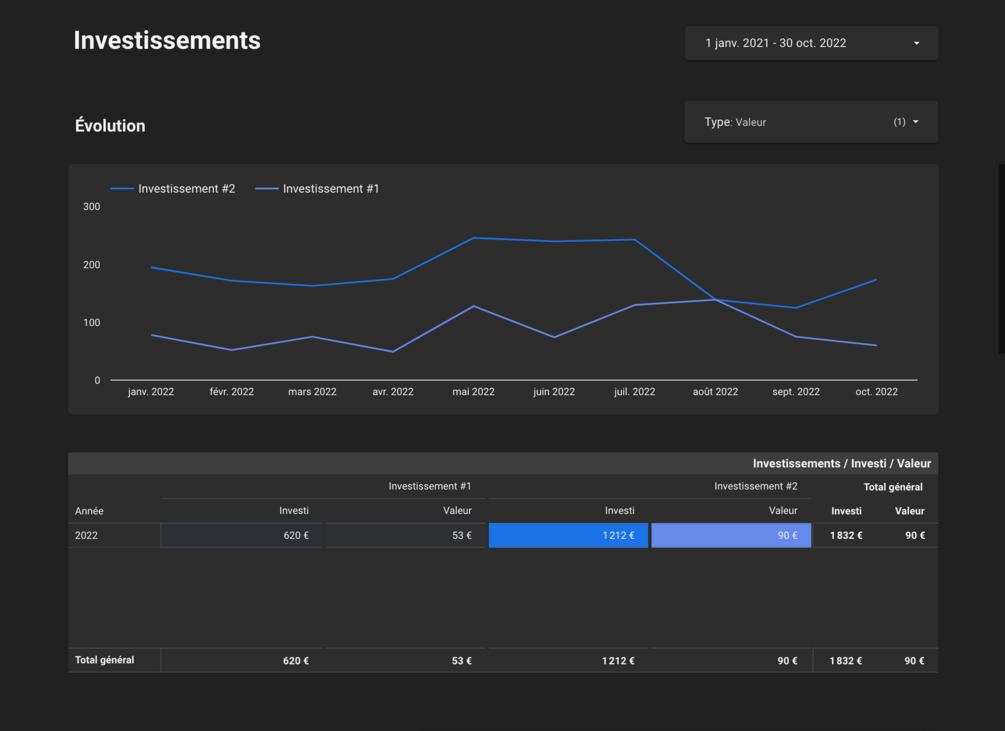This screenshot has height=731, width=1005.
Task: Click the Investissements / Investi / Valeur table header
Action: [x=842, y=463]
